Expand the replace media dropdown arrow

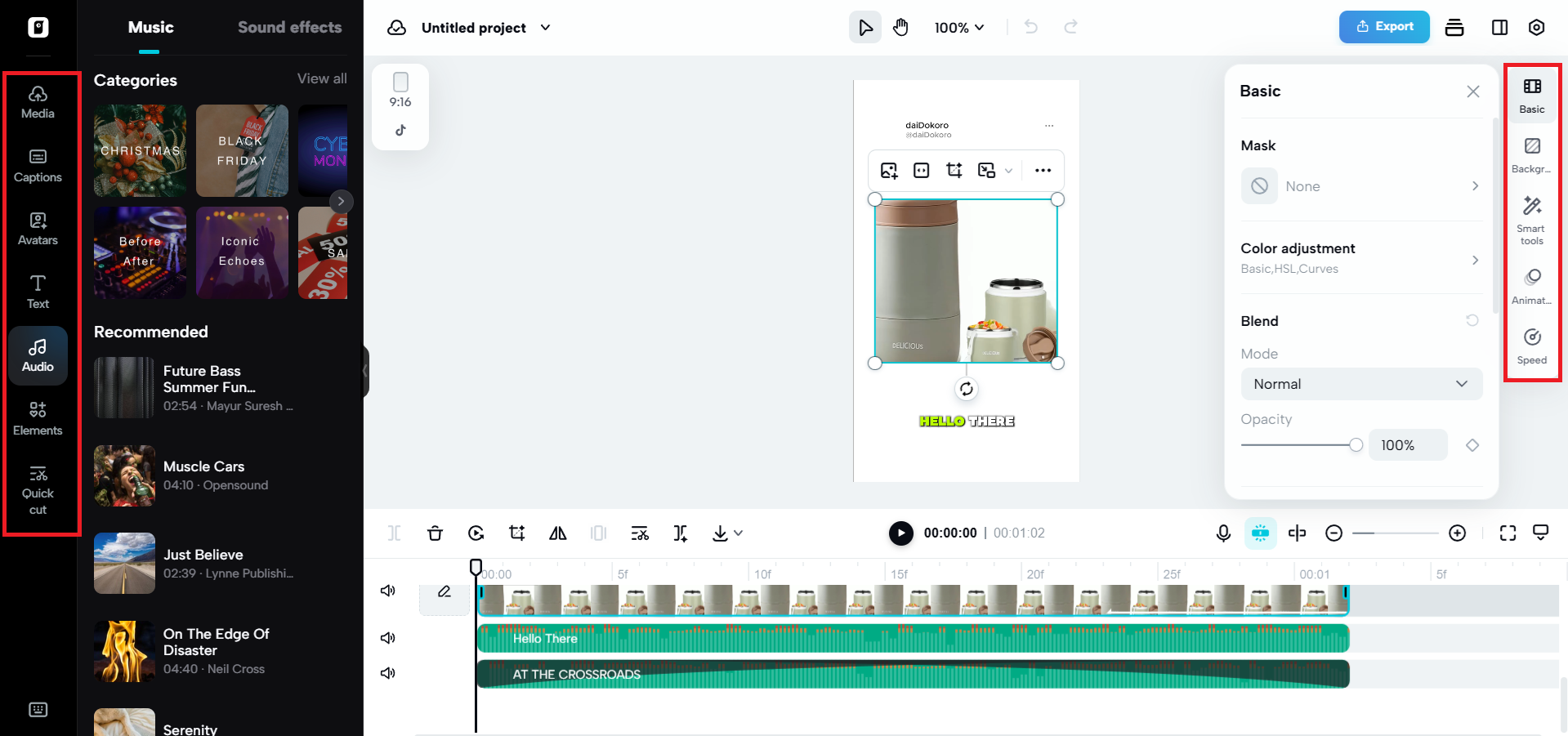pos(1008,171)
